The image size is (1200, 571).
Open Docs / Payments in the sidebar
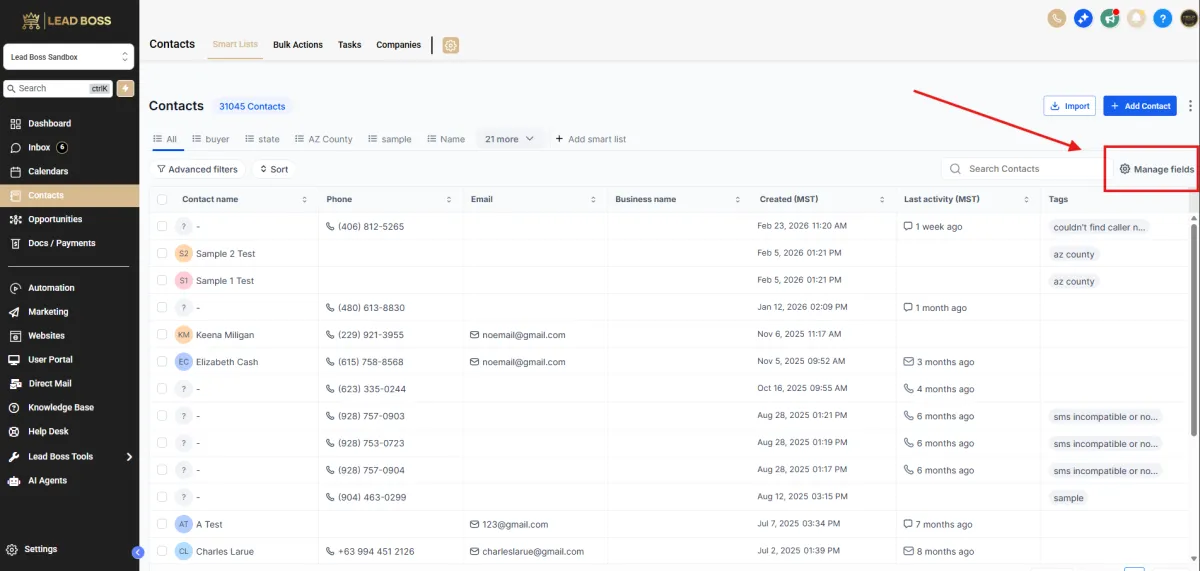tap(62, 243)
